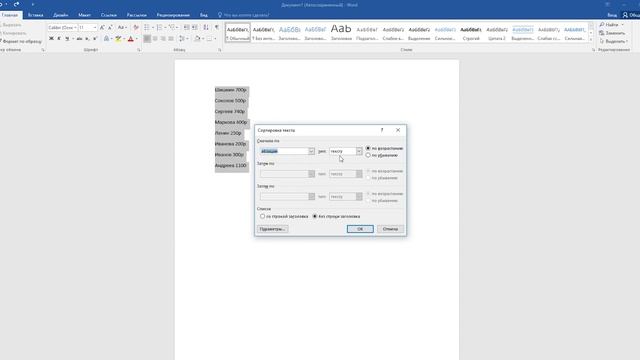Switch to Ссылки ribbon tab
The image size is (640, 360).
coord(109,15)
